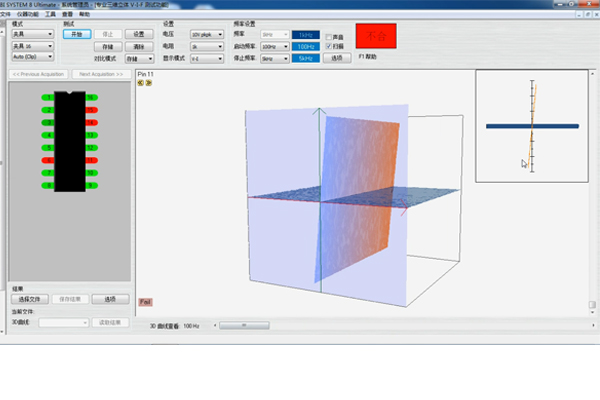Screen dimensions: 600x400
Task: Open the 显示模式 display mode dropdown
Action: (207, 58)
